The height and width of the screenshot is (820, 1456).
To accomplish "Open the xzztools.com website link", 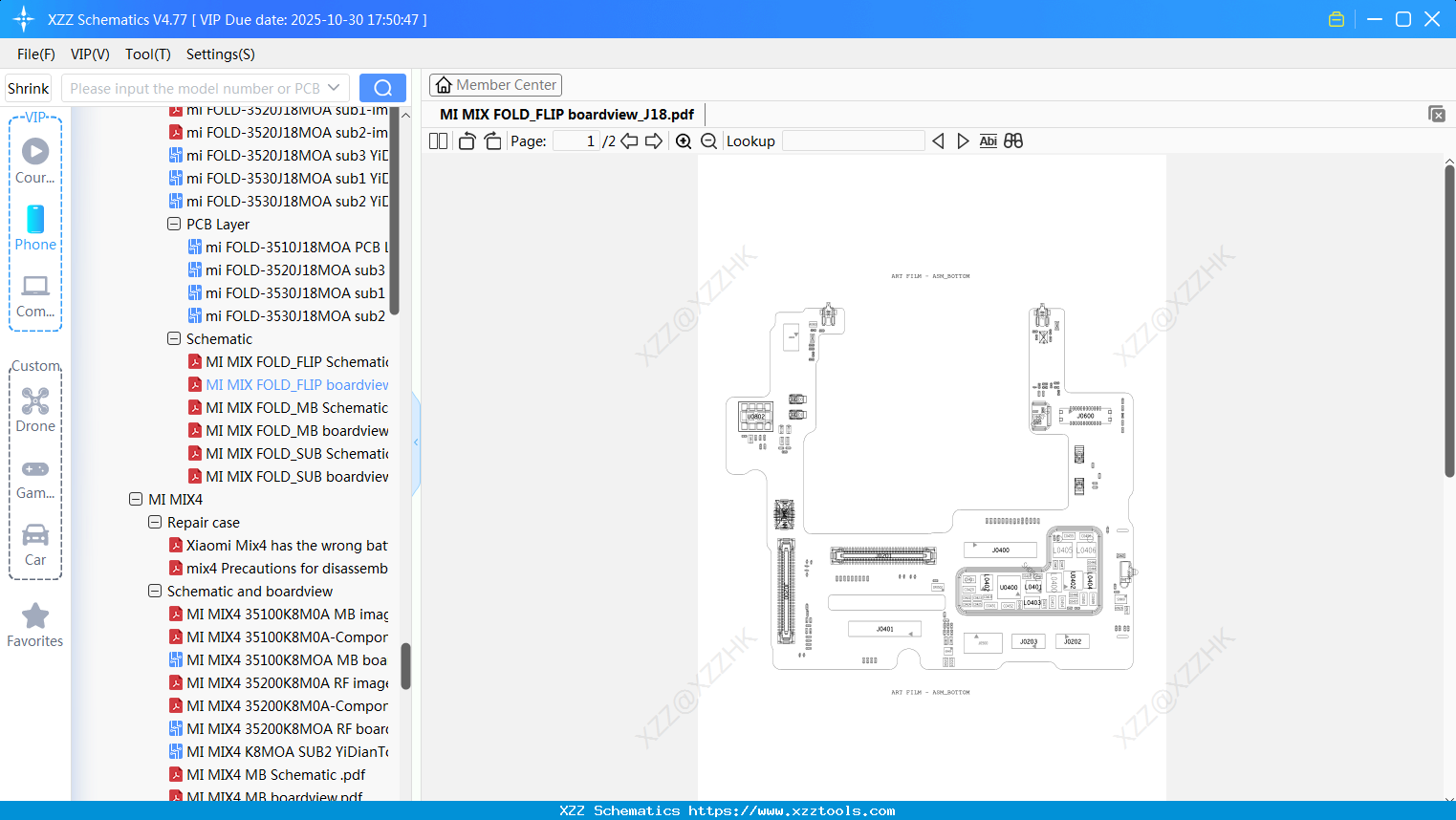I will coord(792,810).
